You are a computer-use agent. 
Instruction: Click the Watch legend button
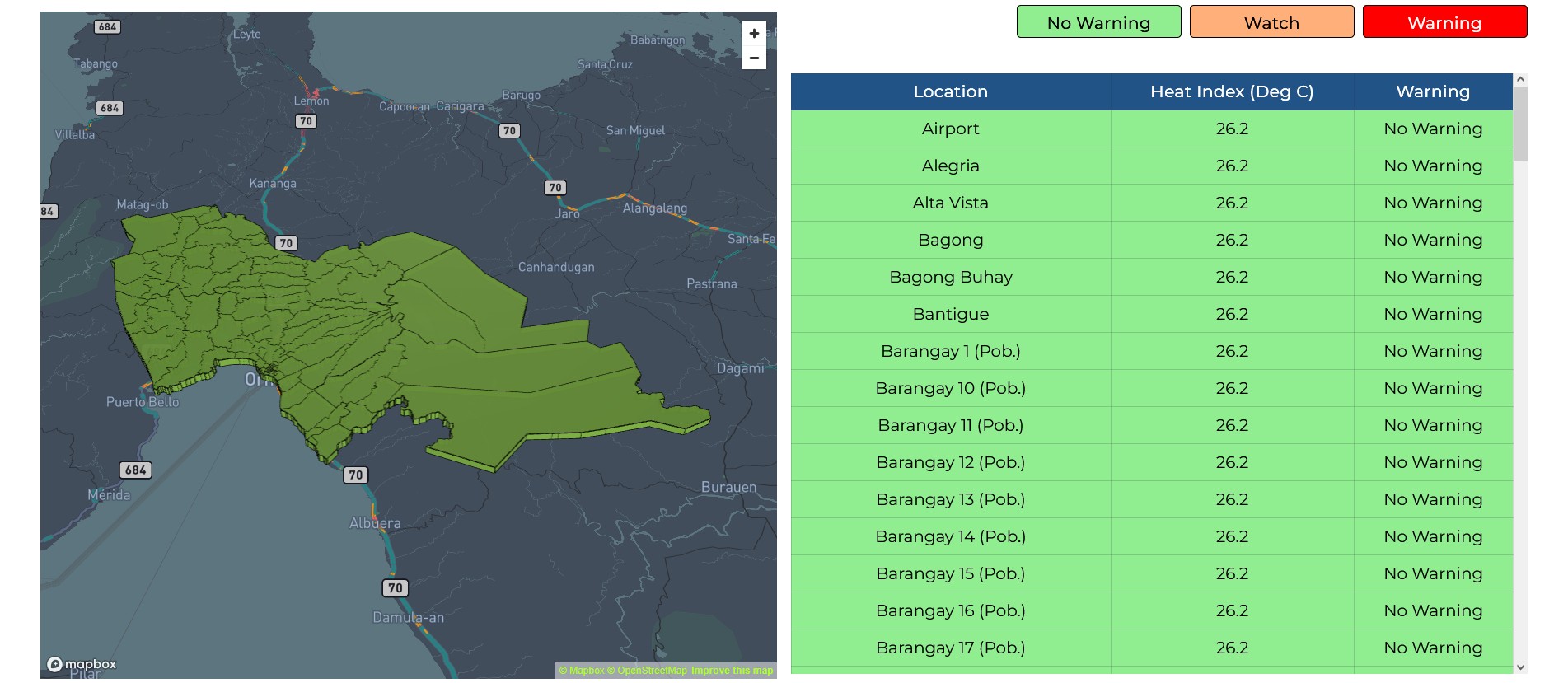(x=1271, y=22)
